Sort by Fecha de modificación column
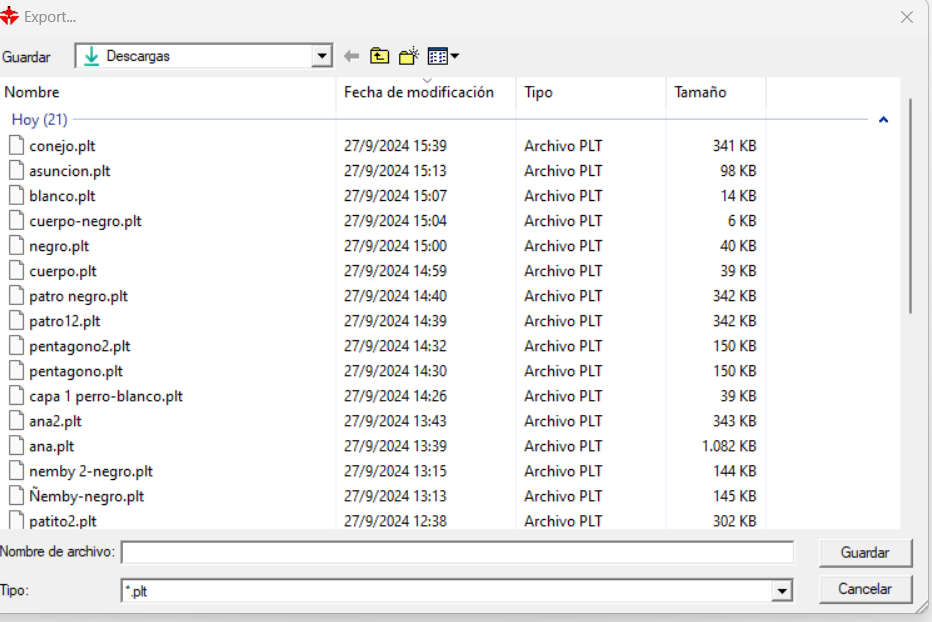 click(x=418, y=92)
